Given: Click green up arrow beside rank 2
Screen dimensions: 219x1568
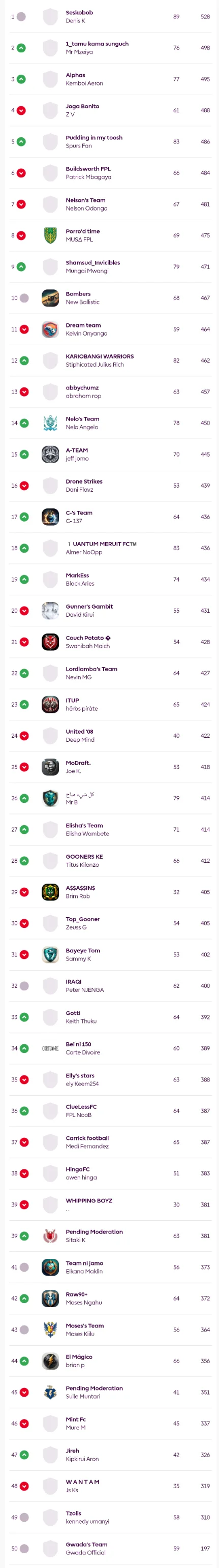Looking at the screenshot, I should point(21,47).
